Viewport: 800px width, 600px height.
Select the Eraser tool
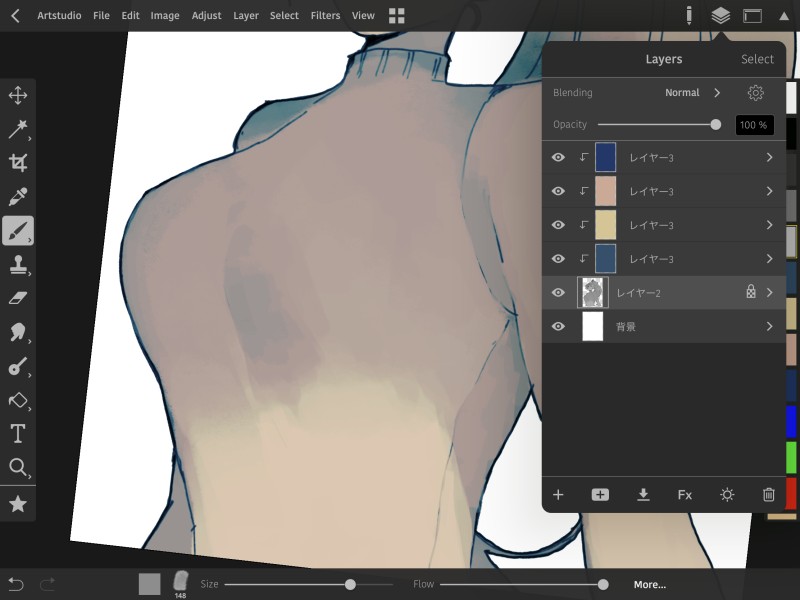[18, 298]
